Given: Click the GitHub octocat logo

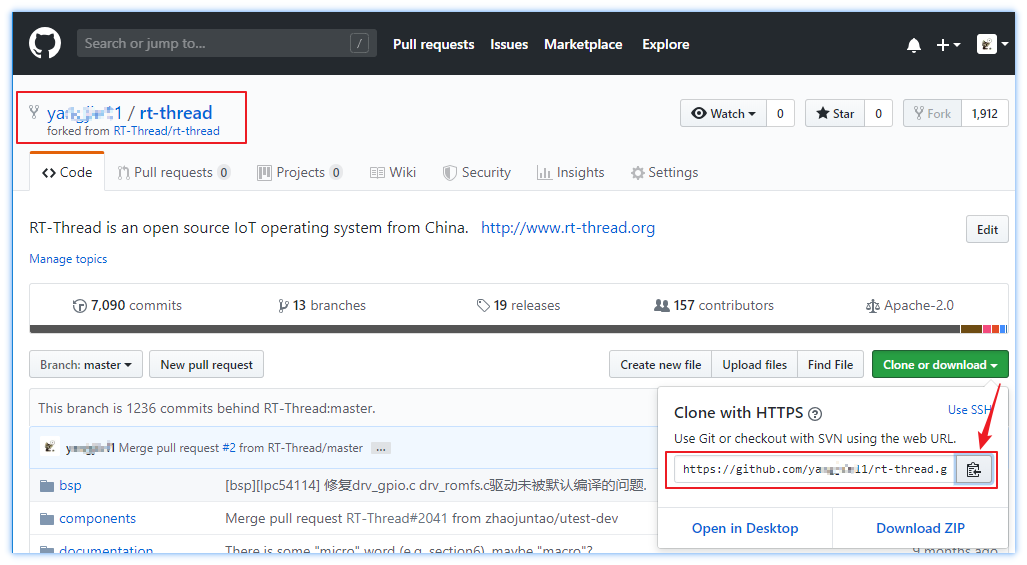Looking at the screenshot, I should tap(45, 44).
